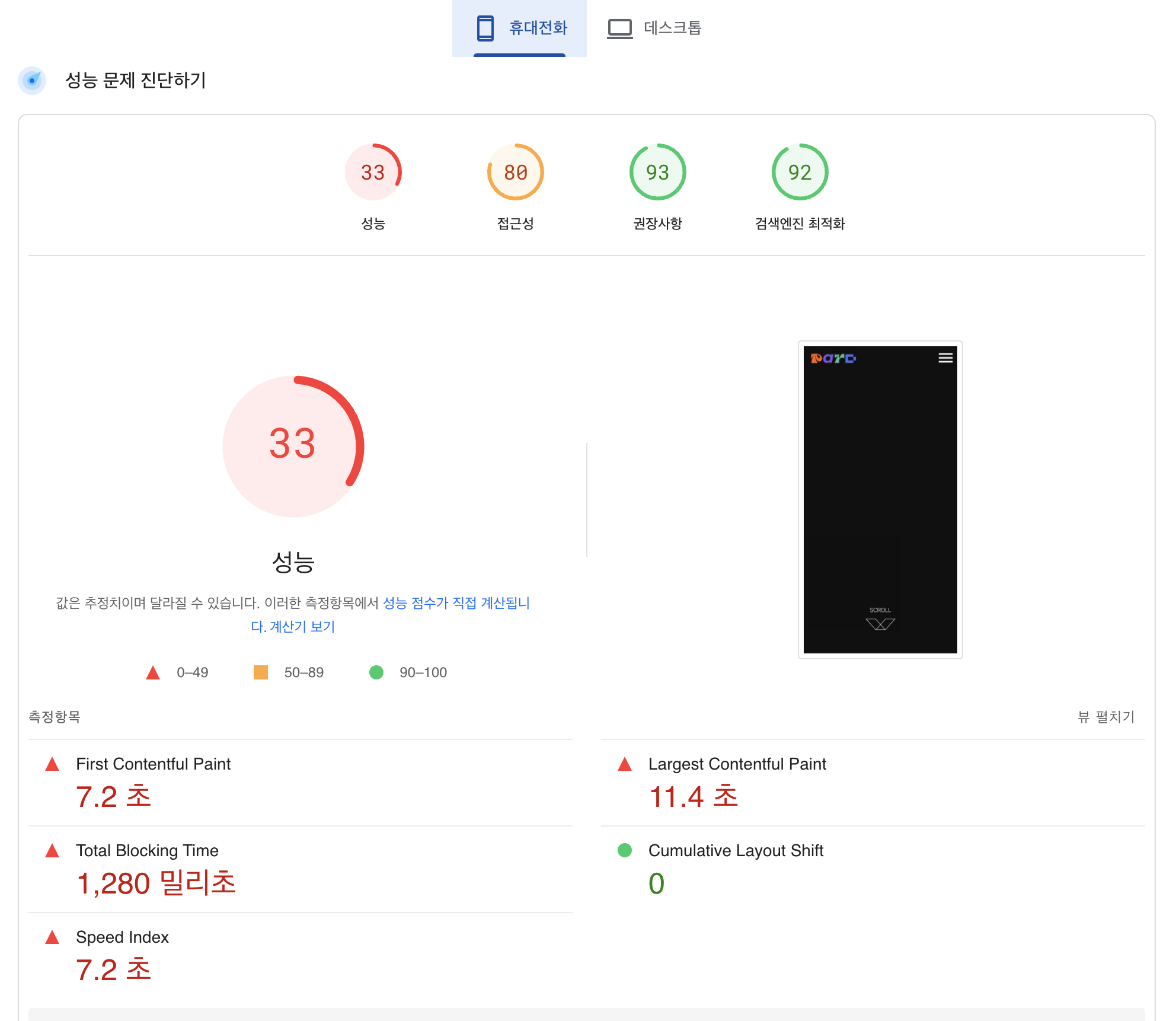Click the green circle beside Cumulative Layout Shift
Image resolution: width=1176 pixels, height=1021 pixels.
click(x=625, y=850)
